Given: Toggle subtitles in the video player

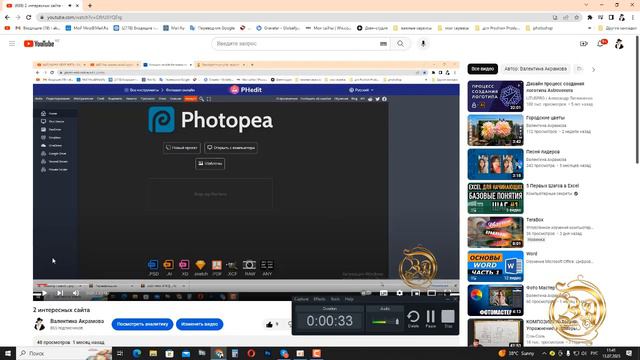Looking at the screenshot, I should [384, 293].
